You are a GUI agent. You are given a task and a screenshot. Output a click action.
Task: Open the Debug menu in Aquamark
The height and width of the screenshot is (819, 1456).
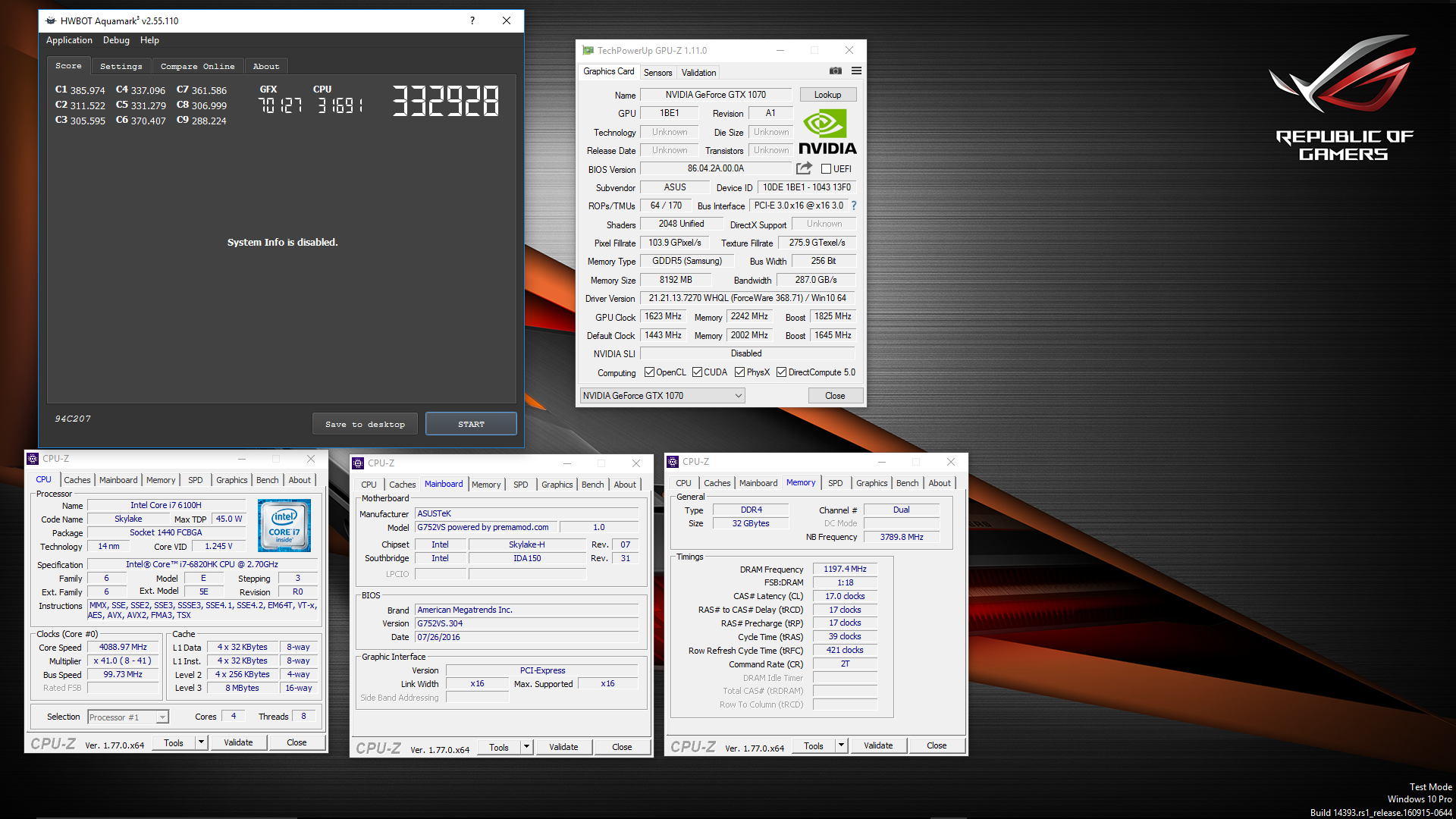click(x=116, y=40)
